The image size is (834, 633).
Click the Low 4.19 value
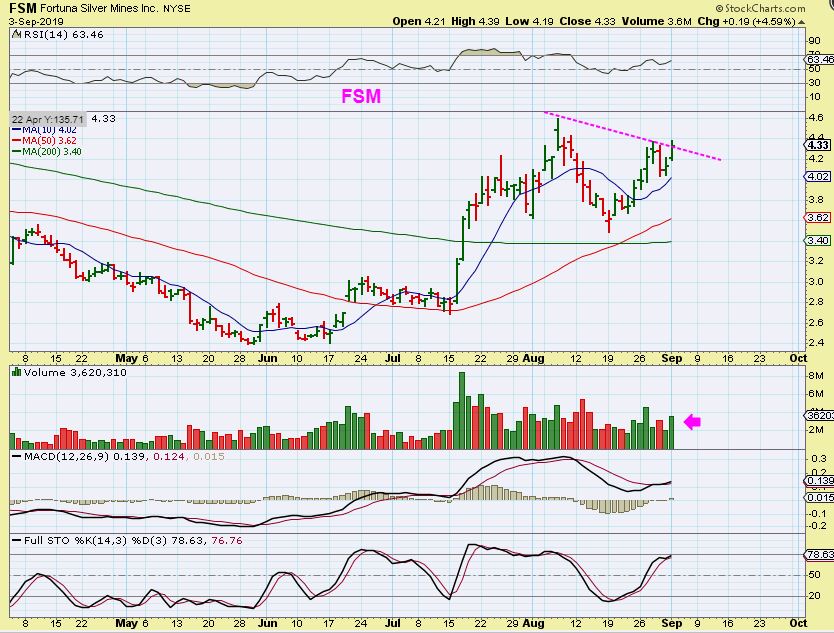click(529, 22)
